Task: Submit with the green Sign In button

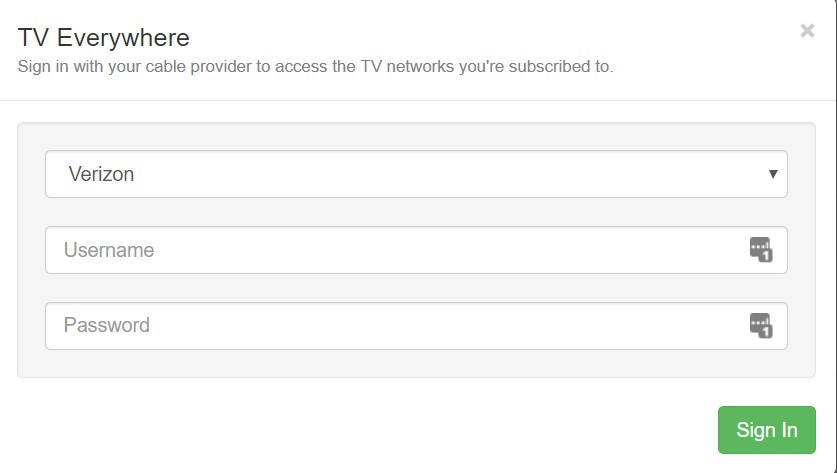Action: 767,430
